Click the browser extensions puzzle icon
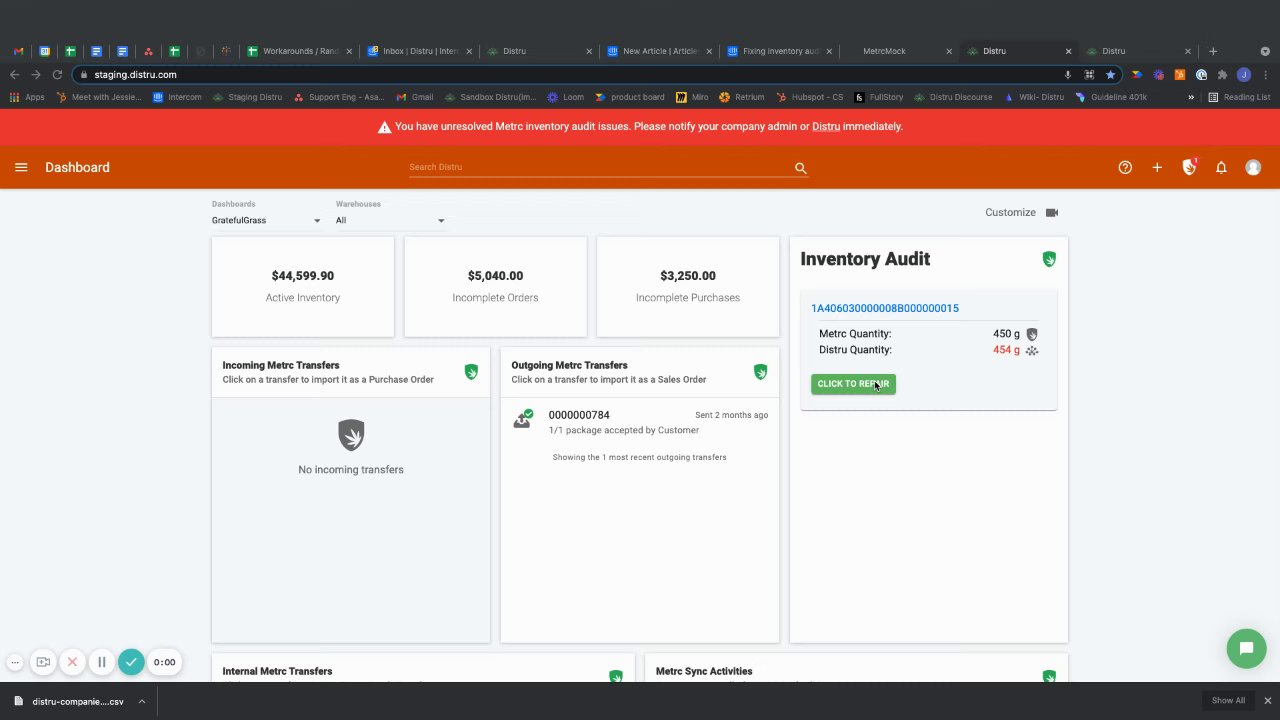This screenshot has width=1280, height=720. click(x=1222, y=74)
